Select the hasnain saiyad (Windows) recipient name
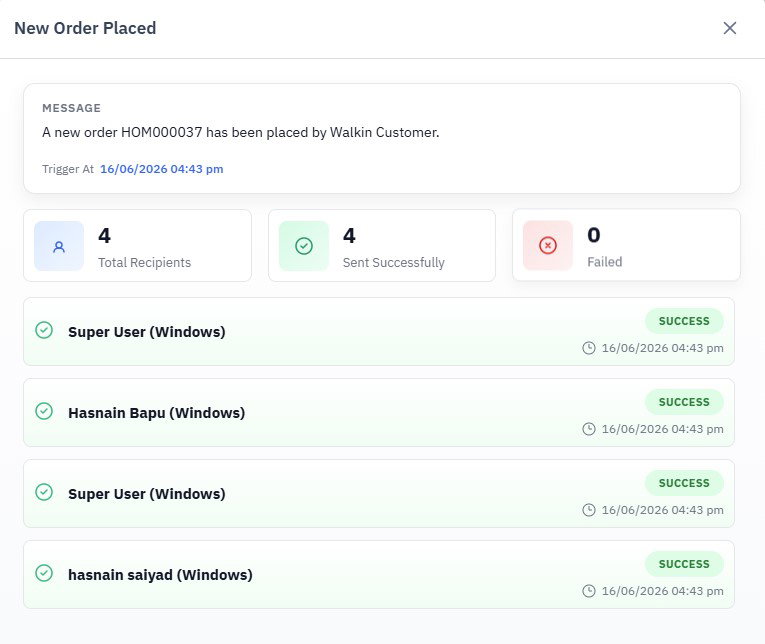Image resolution: width=765 pixels, height=644 pixels. (x=161, y=575)
